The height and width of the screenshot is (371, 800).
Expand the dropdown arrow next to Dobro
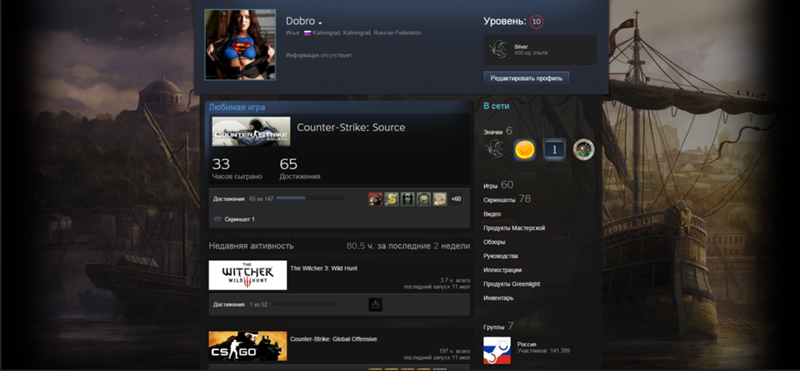[320, 23]
